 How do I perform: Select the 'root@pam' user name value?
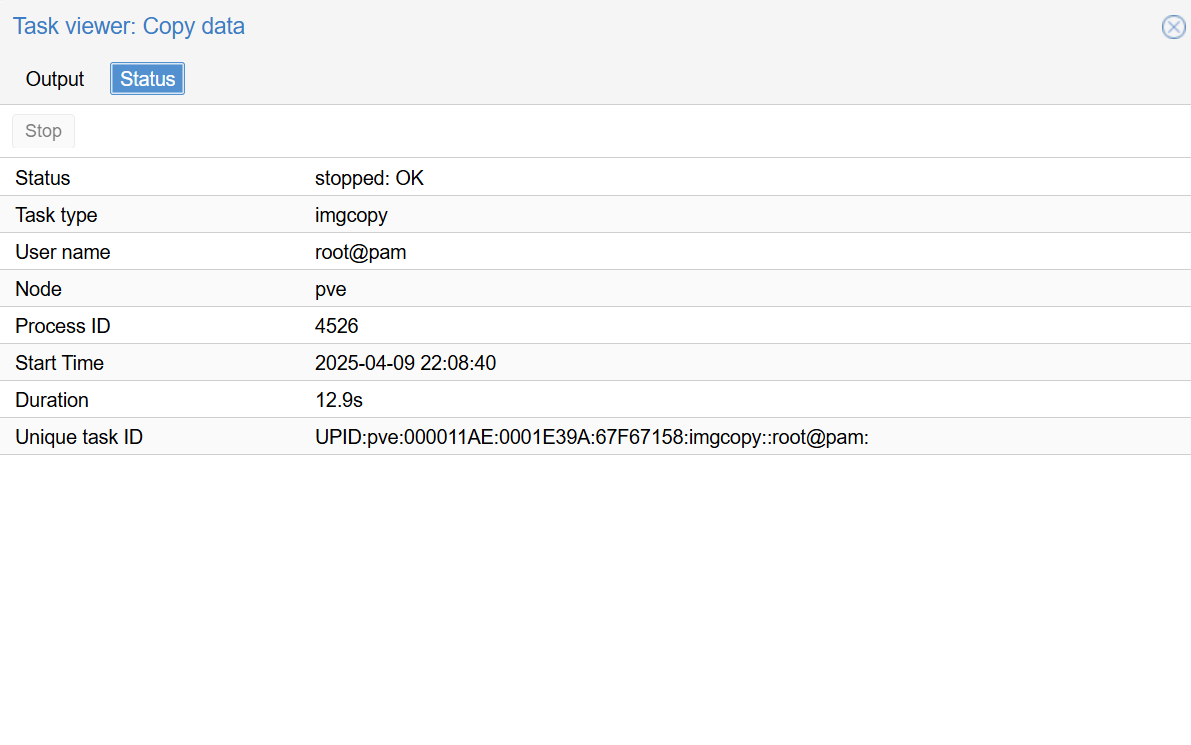pos(360,253)
